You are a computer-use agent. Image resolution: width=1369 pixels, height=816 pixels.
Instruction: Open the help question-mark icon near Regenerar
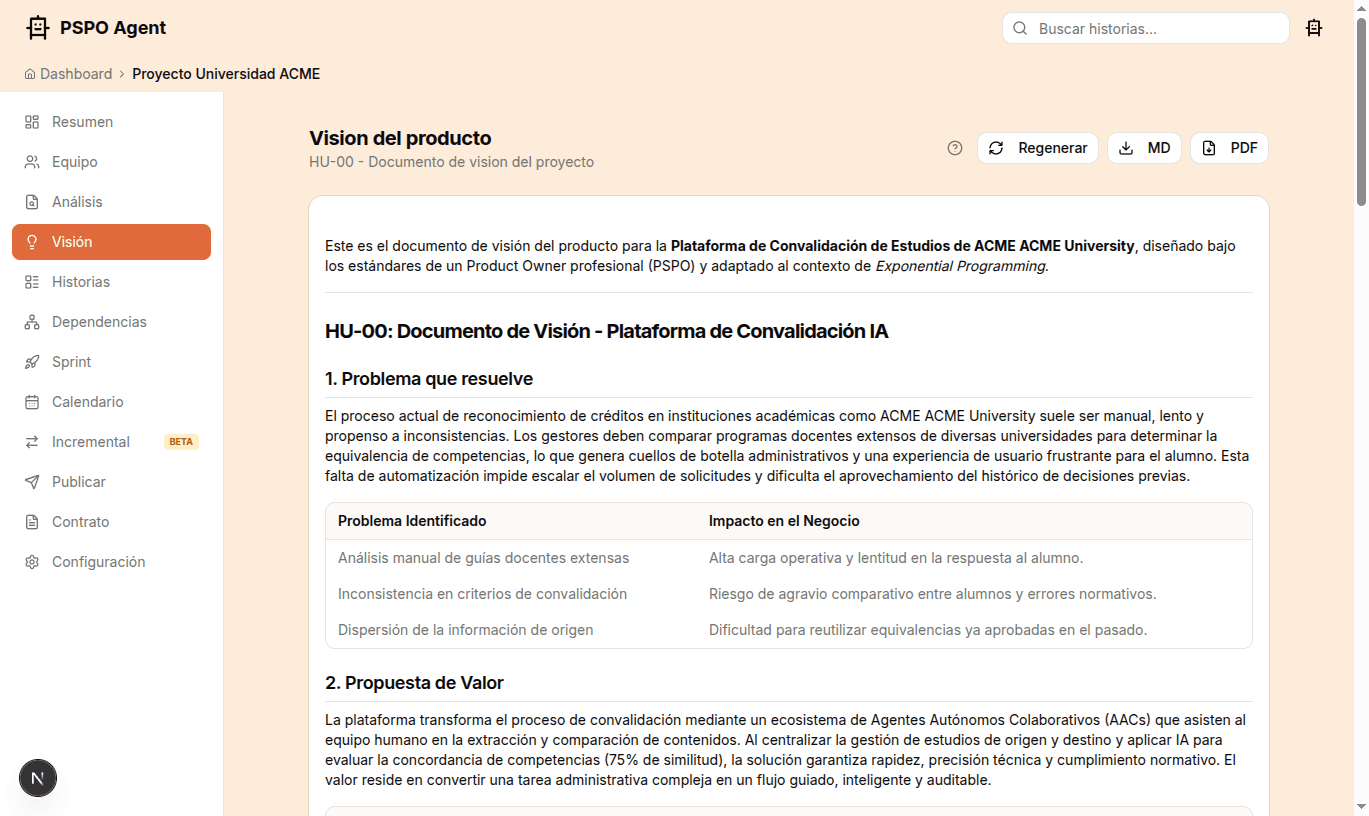pyautogui.click(x=954, y=147)
